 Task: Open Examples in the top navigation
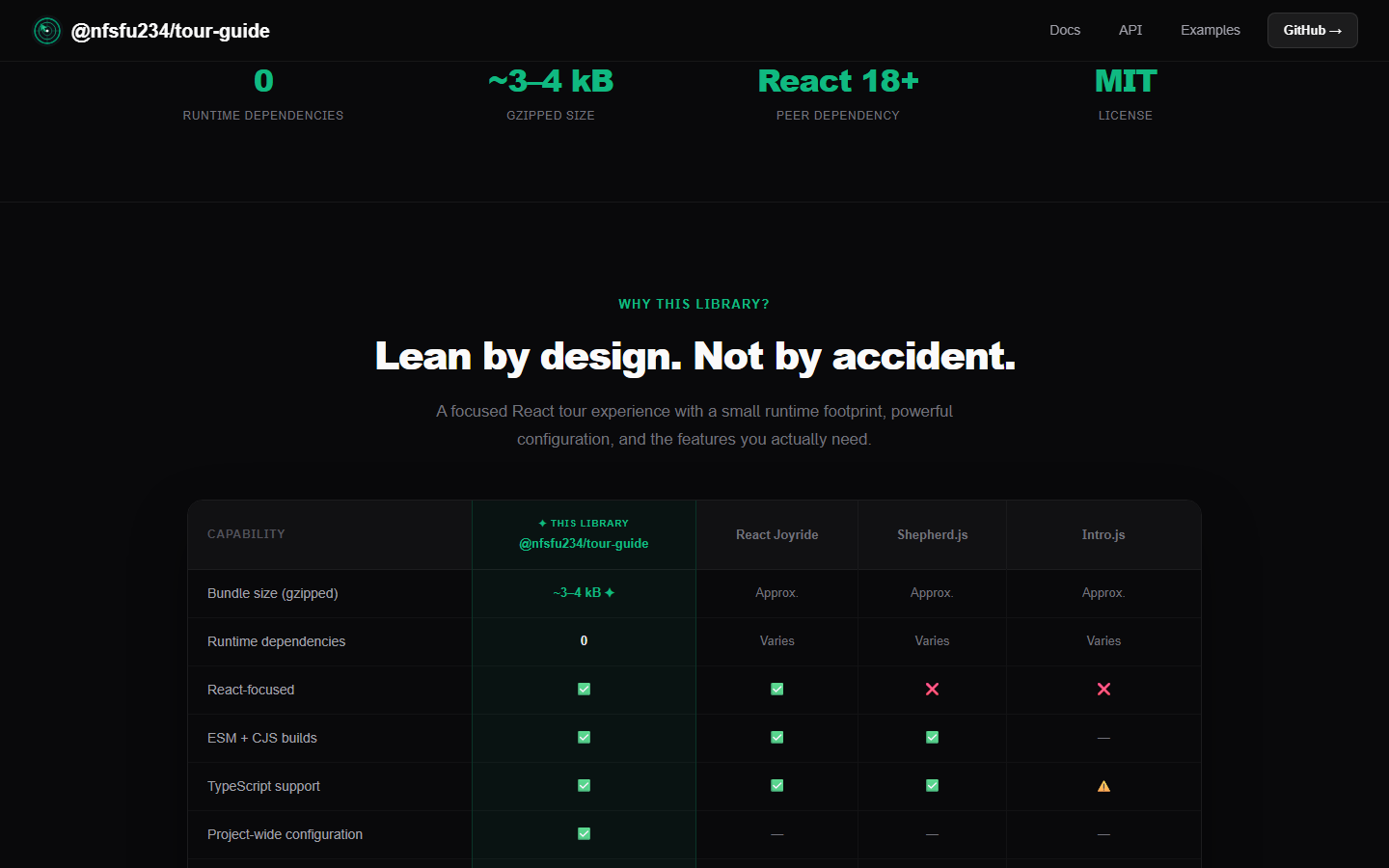click(x=1211, y=30)
